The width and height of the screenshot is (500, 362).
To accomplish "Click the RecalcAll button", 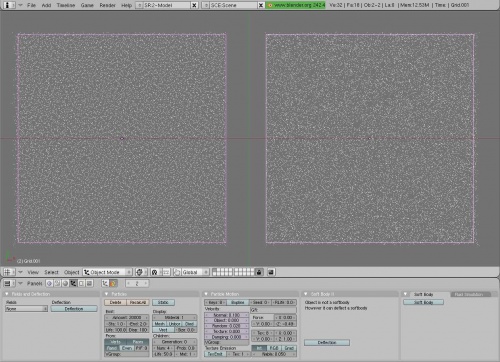I will pos(138,302).
